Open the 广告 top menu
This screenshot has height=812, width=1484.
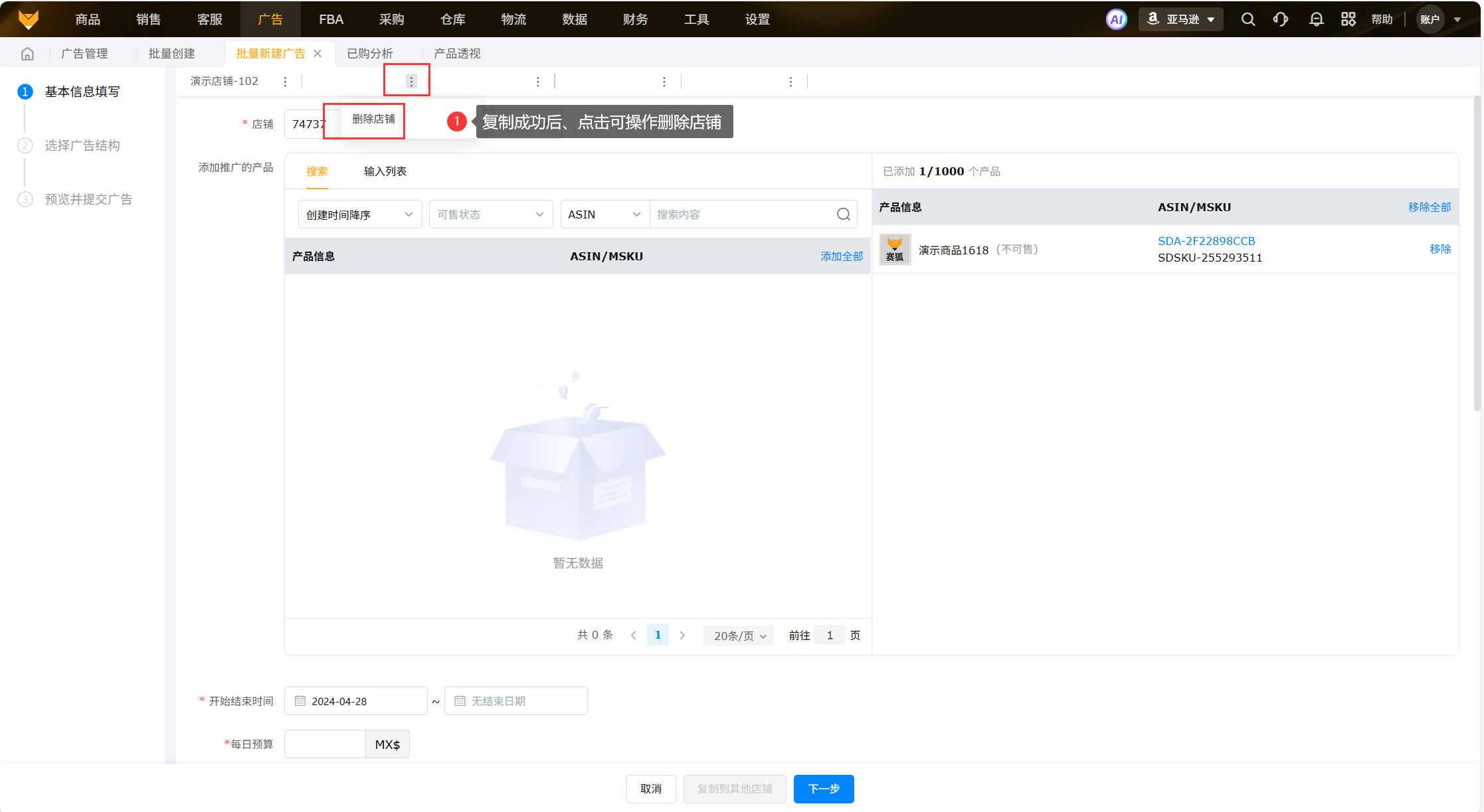click(270, 19)
